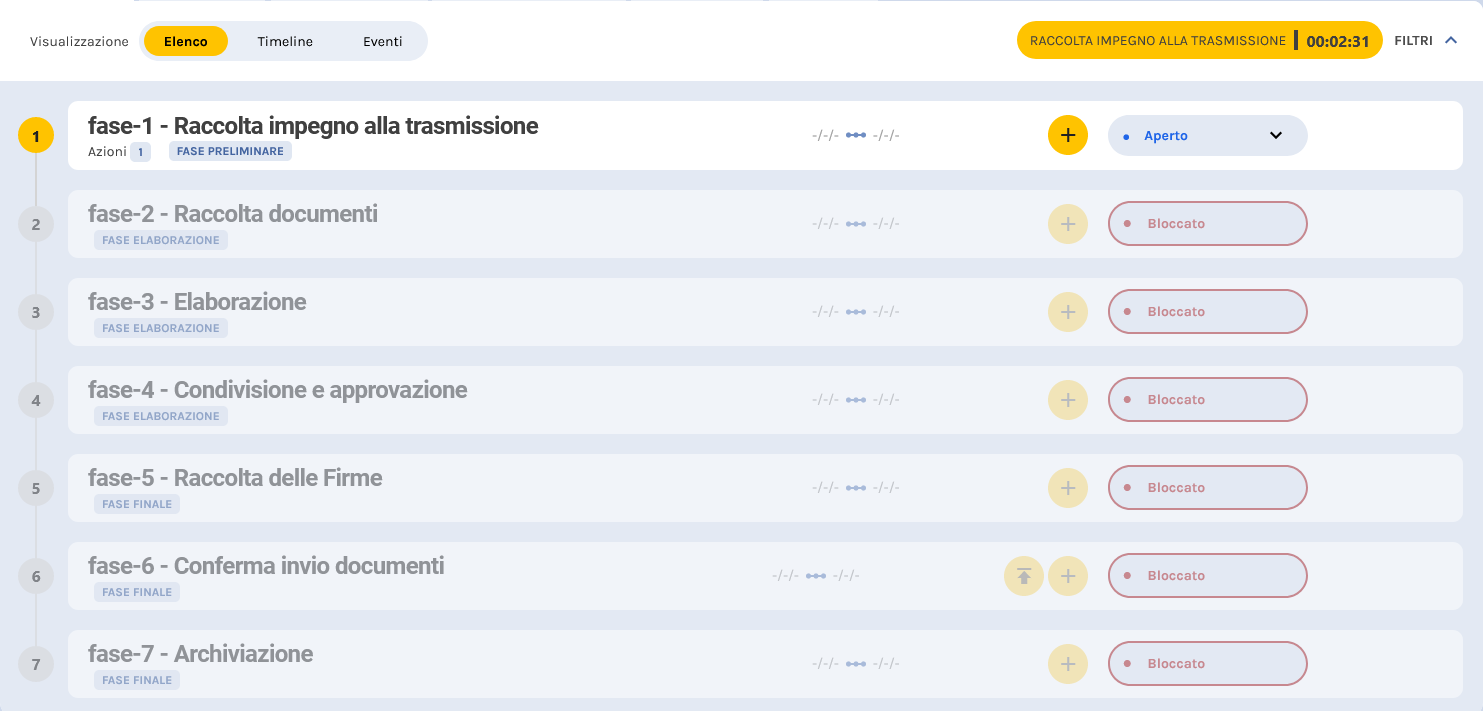The width and height of the screenshot is (1483, 711).
Task: Click the plus icon on fase-3 Elaborazione
Action: 1067,311
